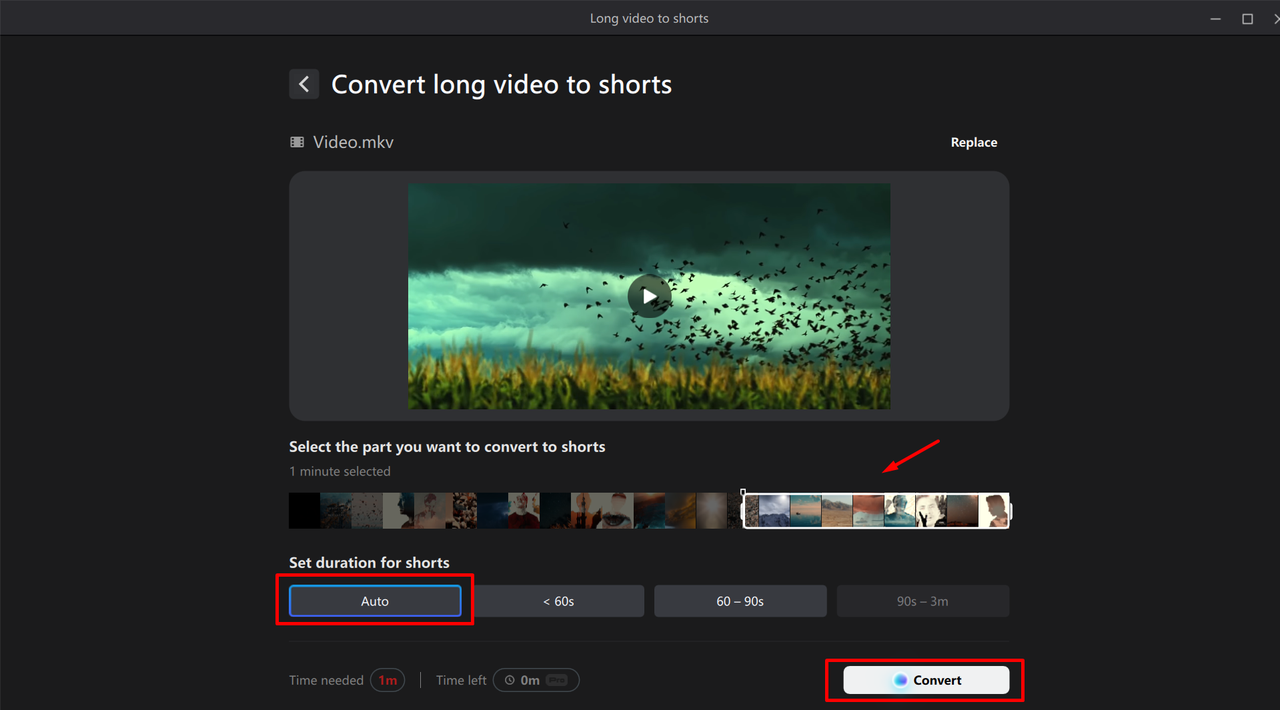Close the Long video to shorts window

pos(1276,19)
